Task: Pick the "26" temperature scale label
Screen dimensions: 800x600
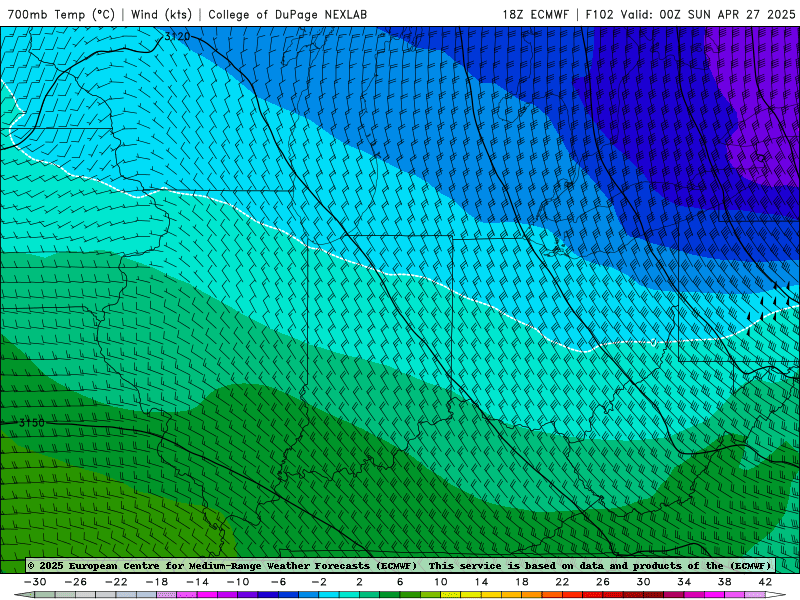Action: pyautogui.click(x=603, y=582)
